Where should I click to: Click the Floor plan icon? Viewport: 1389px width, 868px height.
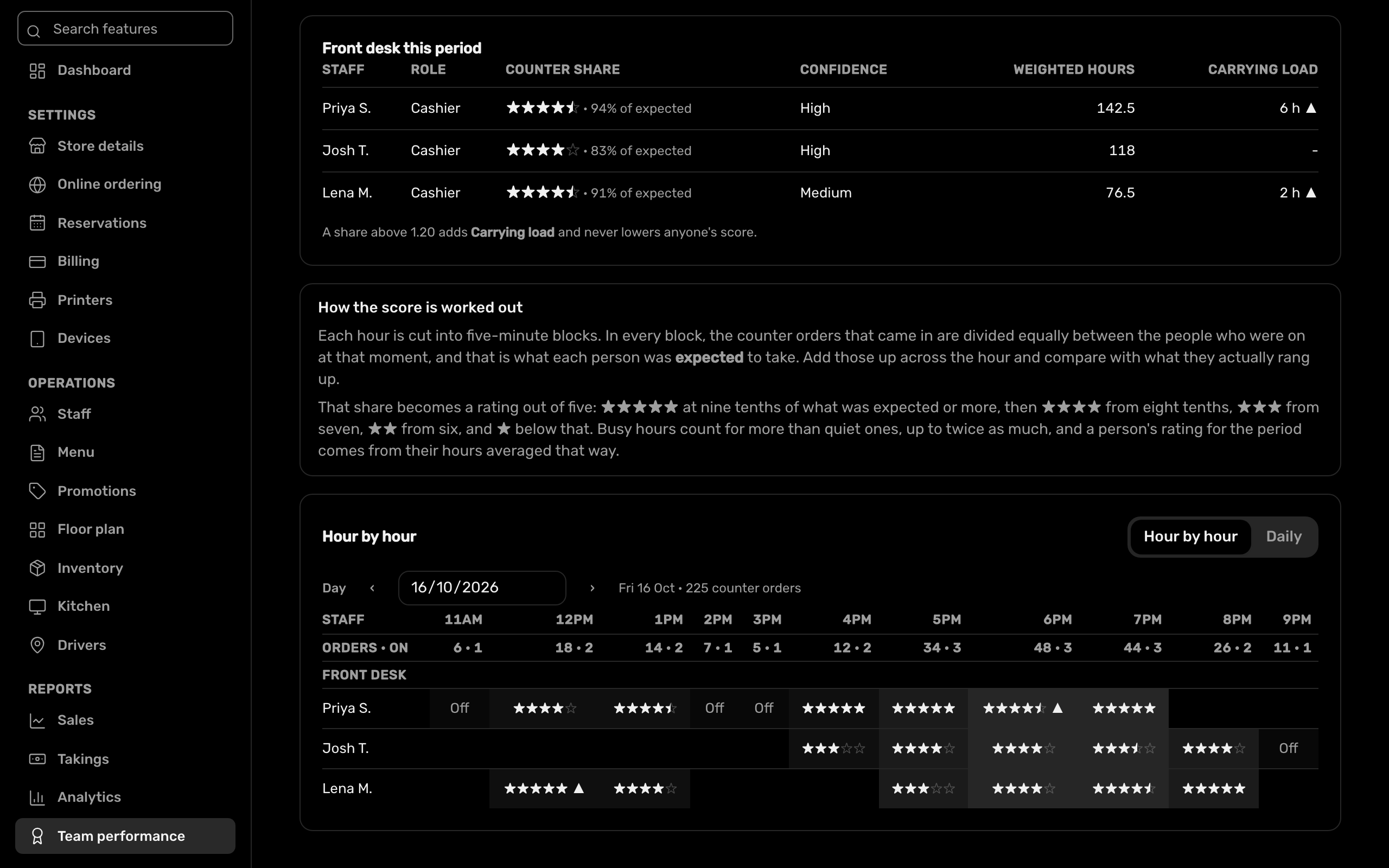37,530
